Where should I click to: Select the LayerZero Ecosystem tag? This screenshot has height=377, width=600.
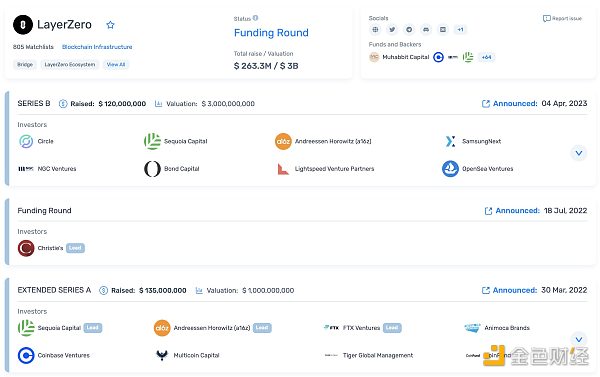(70, 65)
